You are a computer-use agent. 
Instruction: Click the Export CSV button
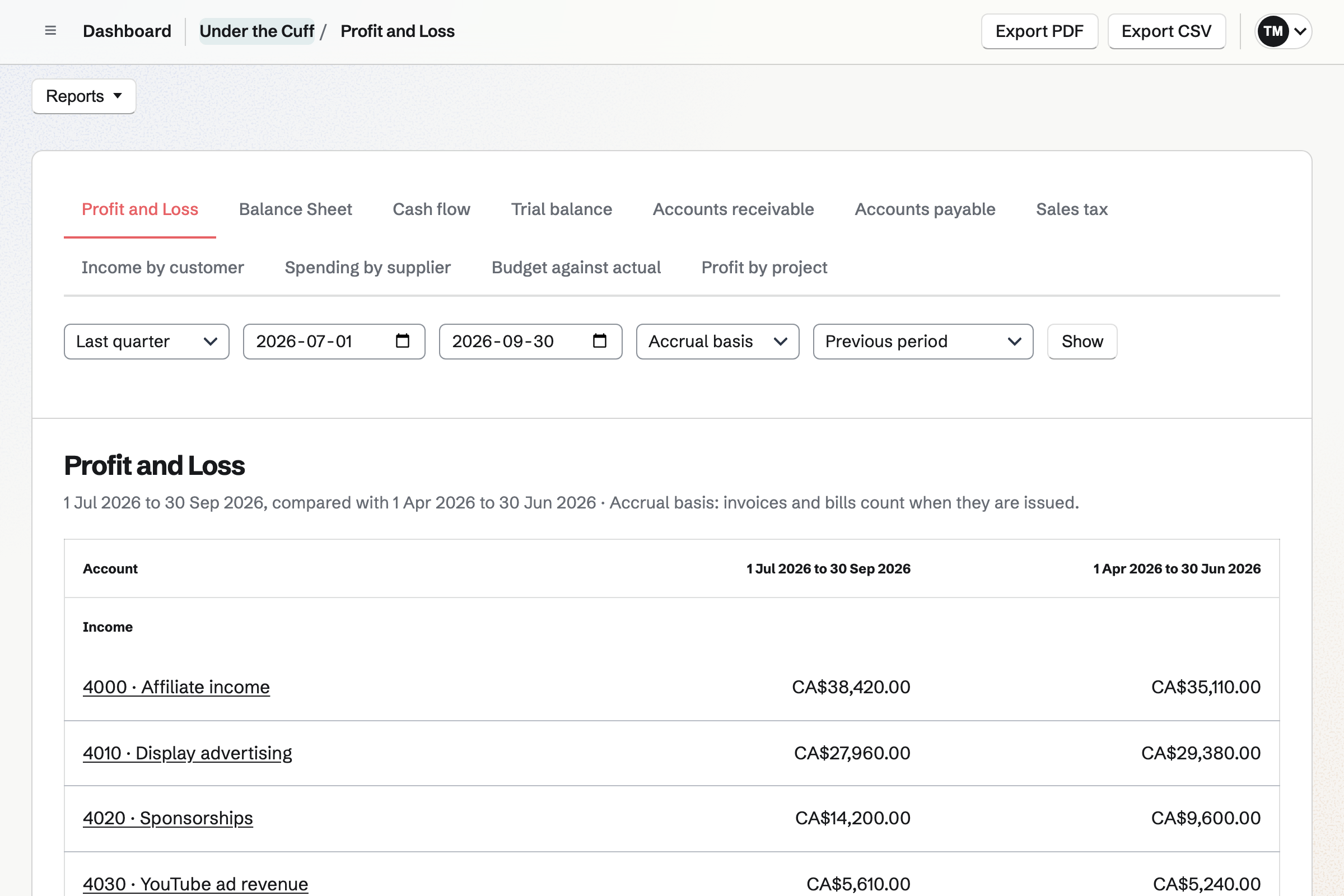[x=1166, y=31]
